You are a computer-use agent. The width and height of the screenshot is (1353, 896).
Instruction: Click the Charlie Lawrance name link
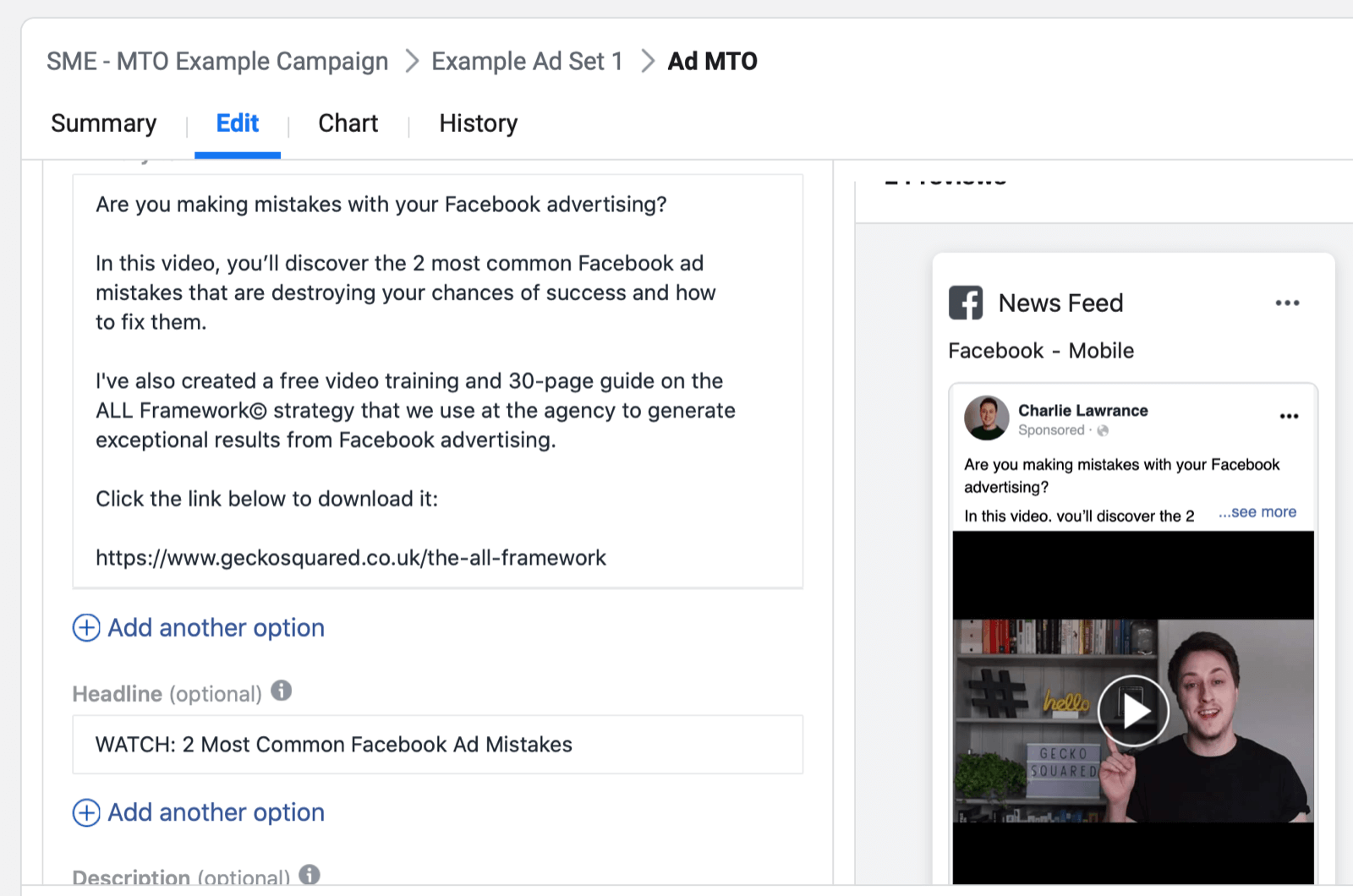point(1083,410)
